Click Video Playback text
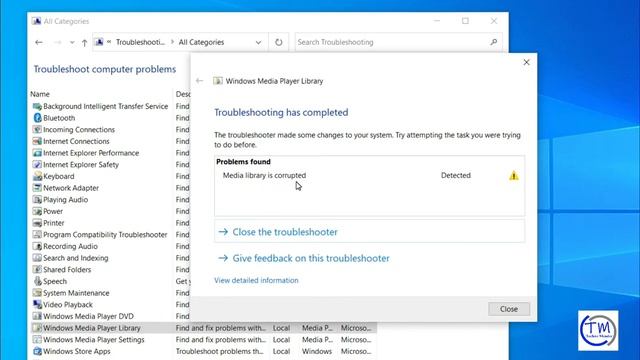This screenshot has width=640, height=360. [68, 305]
